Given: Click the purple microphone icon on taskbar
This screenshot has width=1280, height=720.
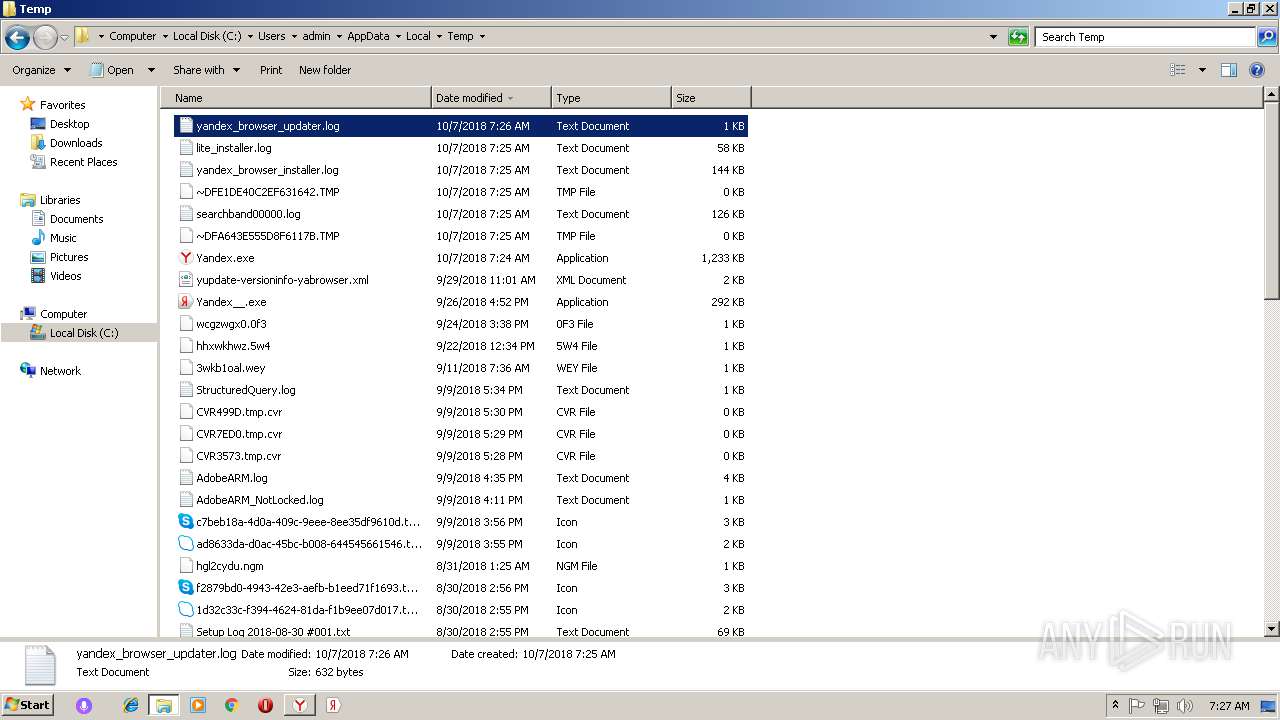Looking at the screenshot, I should (84, 705).
